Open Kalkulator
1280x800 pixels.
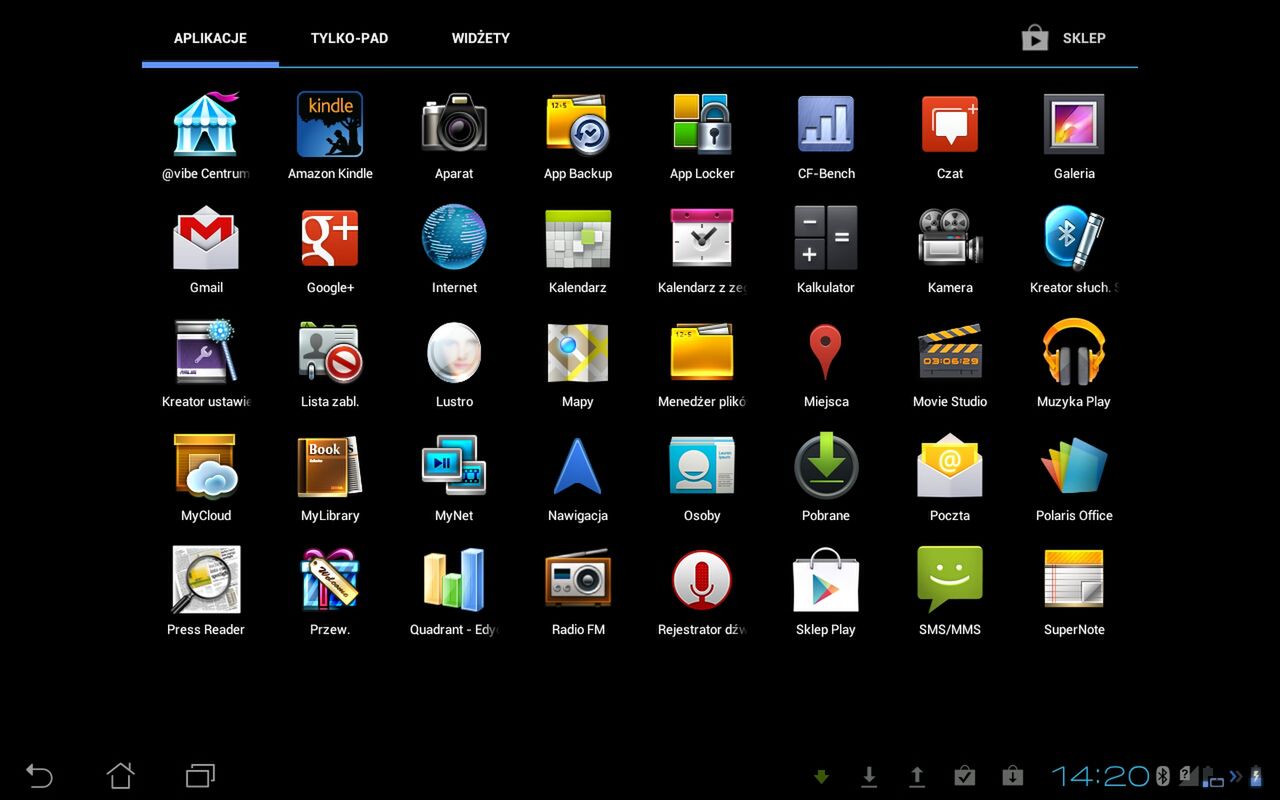826,238
